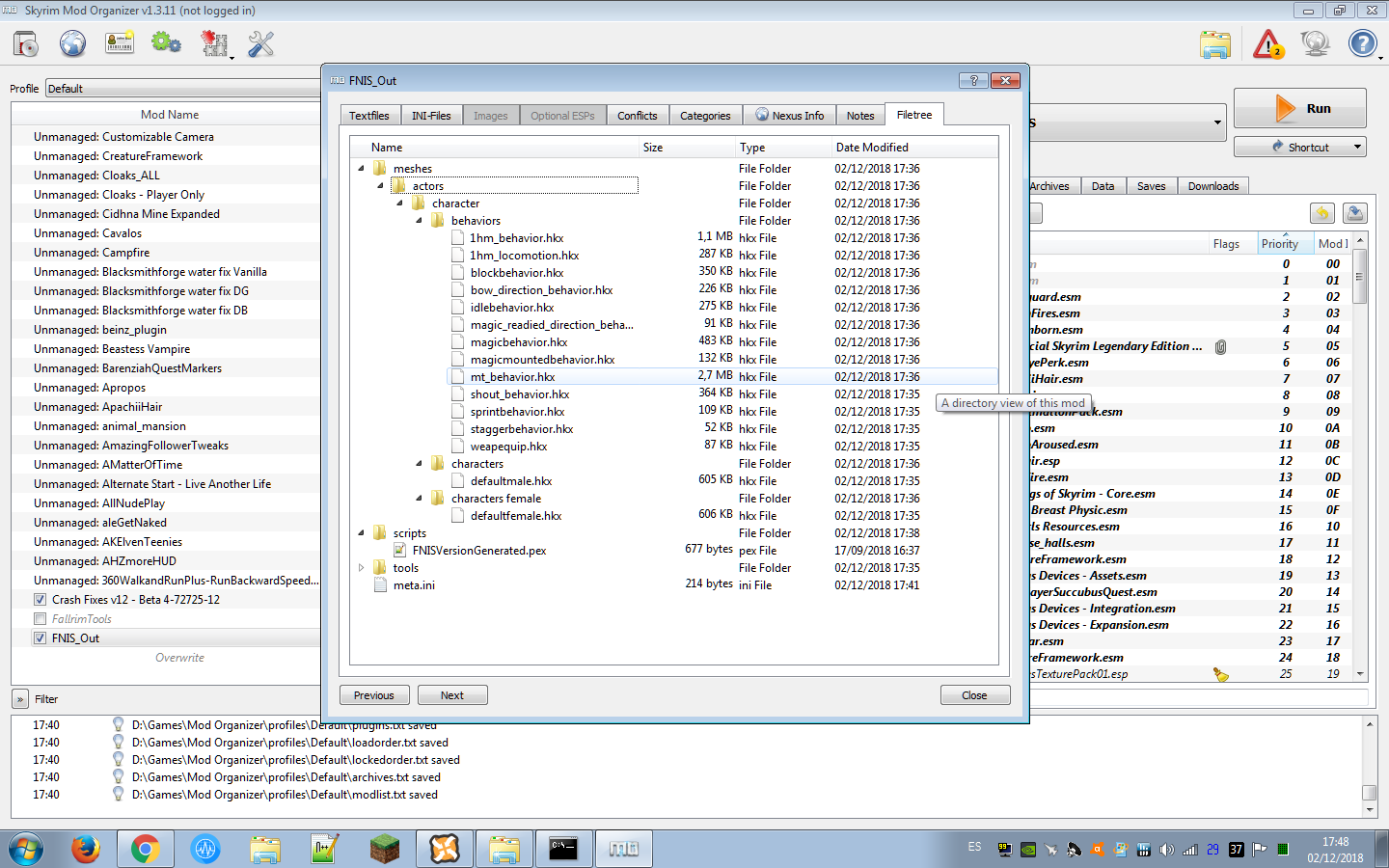Click the Filter expand button
Viewport: 1389px width, 868px height.
click(20, 699)
